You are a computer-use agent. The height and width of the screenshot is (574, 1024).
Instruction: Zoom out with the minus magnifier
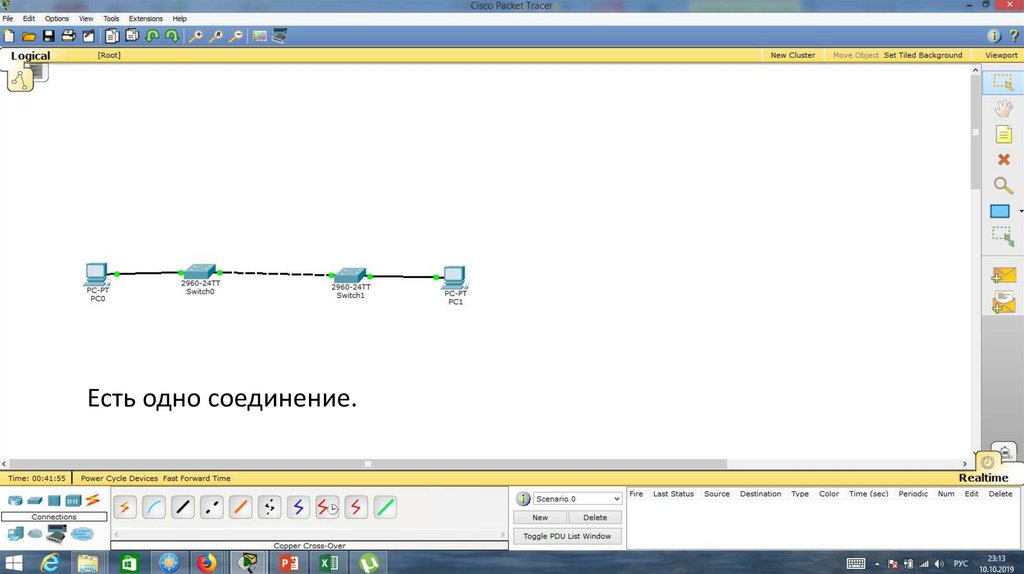point(236,36)
